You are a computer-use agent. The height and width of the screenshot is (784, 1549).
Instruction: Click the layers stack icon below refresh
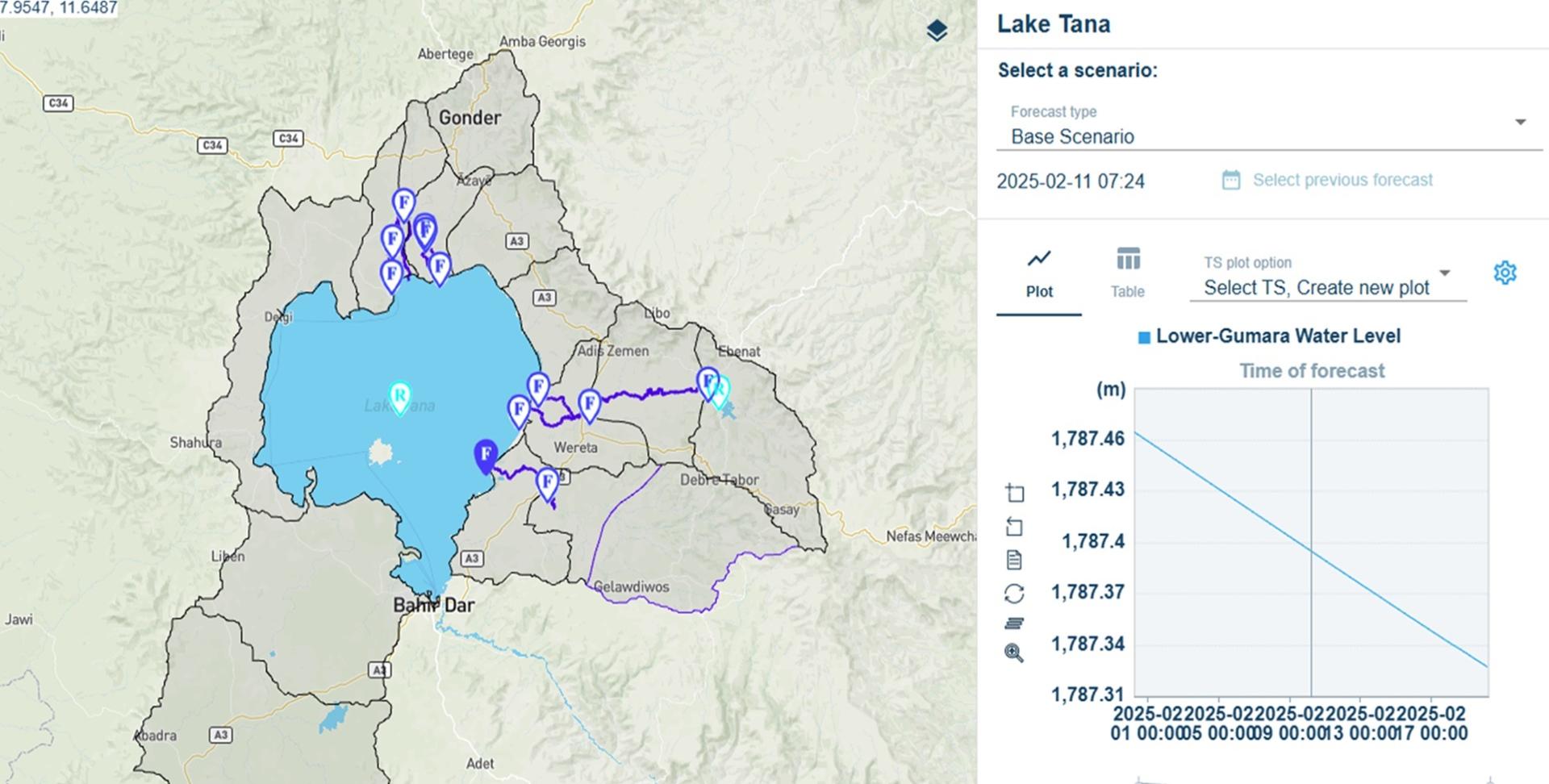pos(1015,623)
